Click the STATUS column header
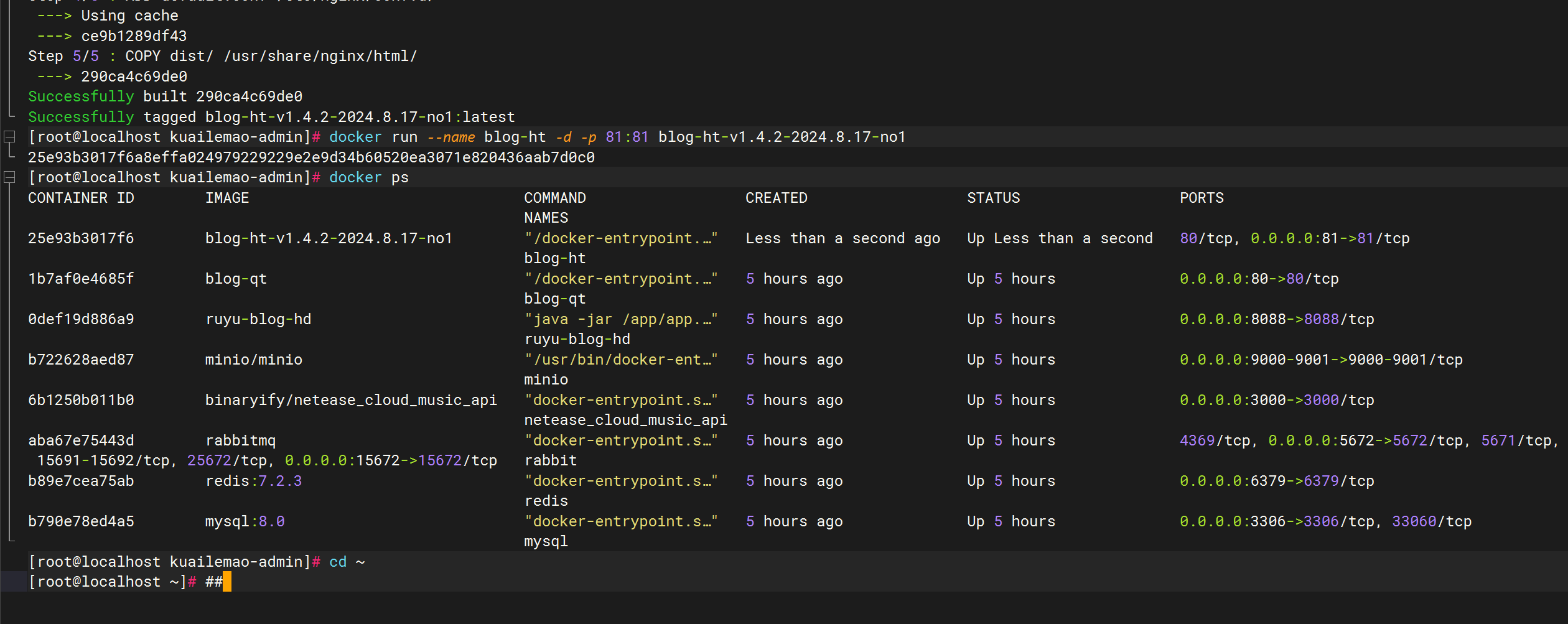1568x624 pixels. 994,198
